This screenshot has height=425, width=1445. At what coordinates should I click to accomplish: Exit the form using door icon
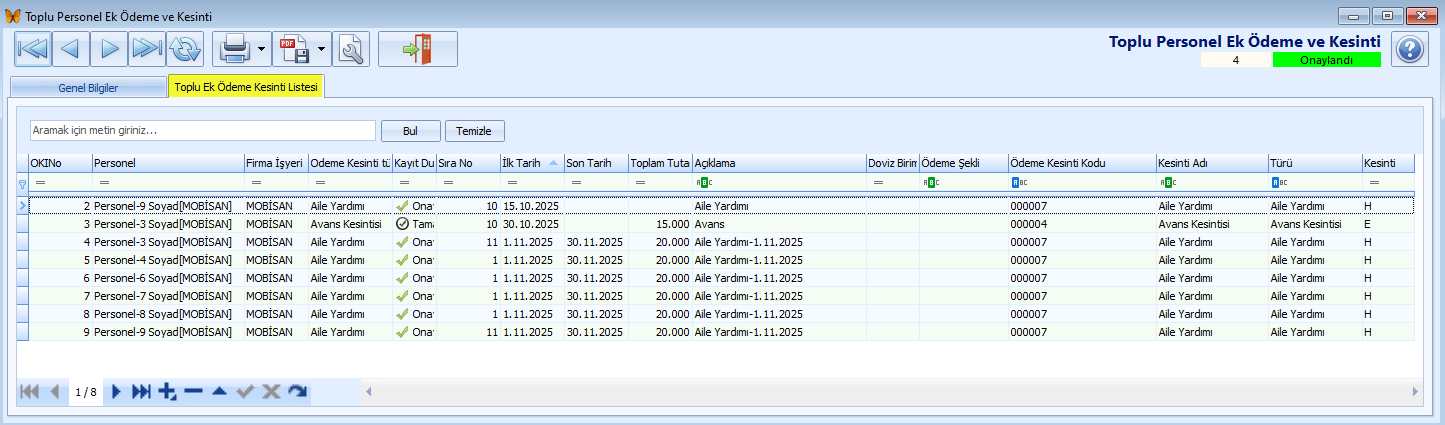point(417,48)
